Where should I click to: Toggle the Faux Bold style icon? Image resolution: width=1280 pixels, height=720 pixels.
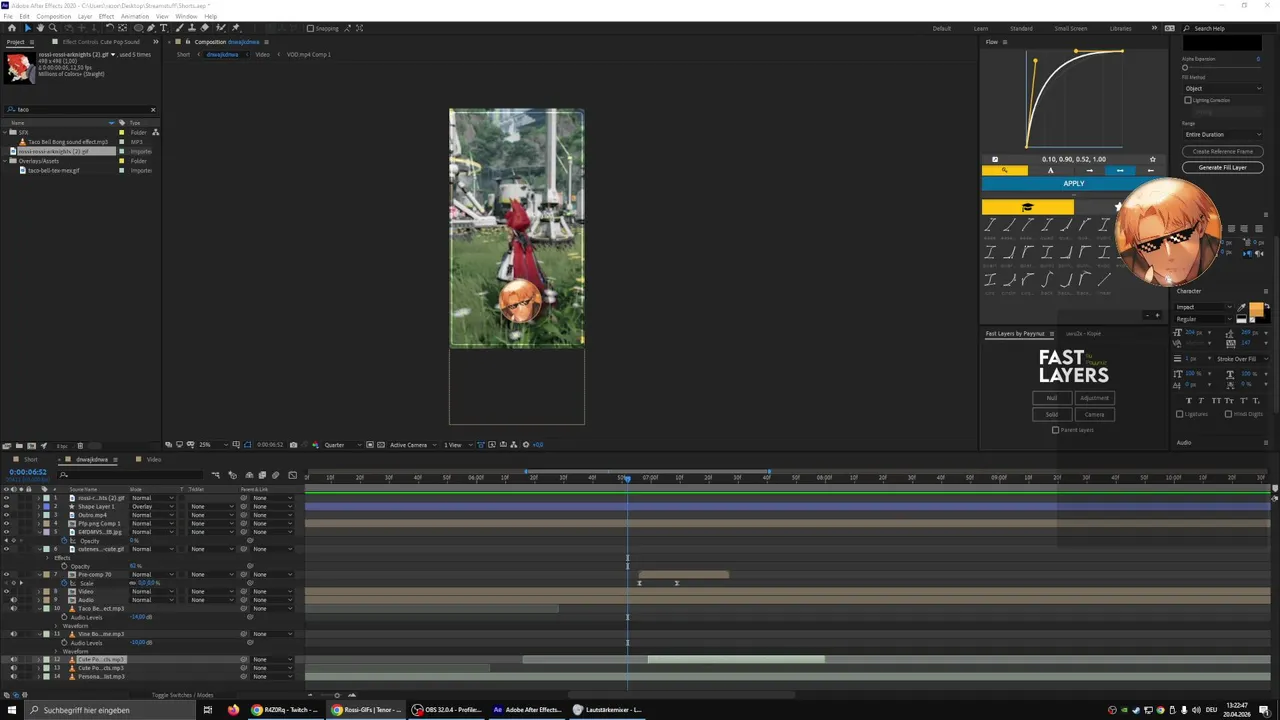click(x=1189, y=400)
